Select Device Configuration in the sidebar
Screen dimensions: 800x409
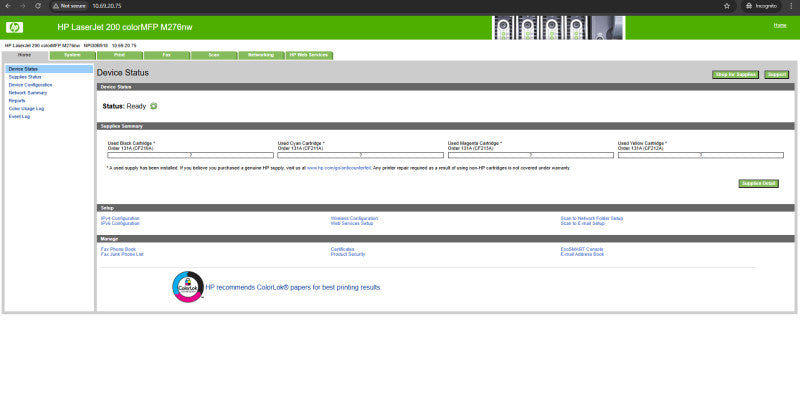pos(30,85)
